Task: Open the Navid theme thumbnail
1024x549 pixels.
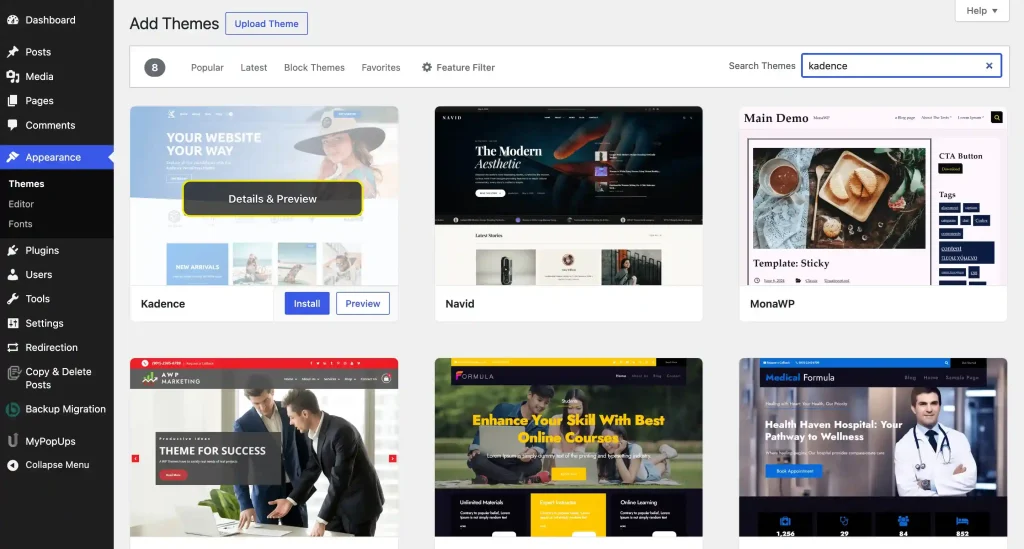Action: click(569, 196)
